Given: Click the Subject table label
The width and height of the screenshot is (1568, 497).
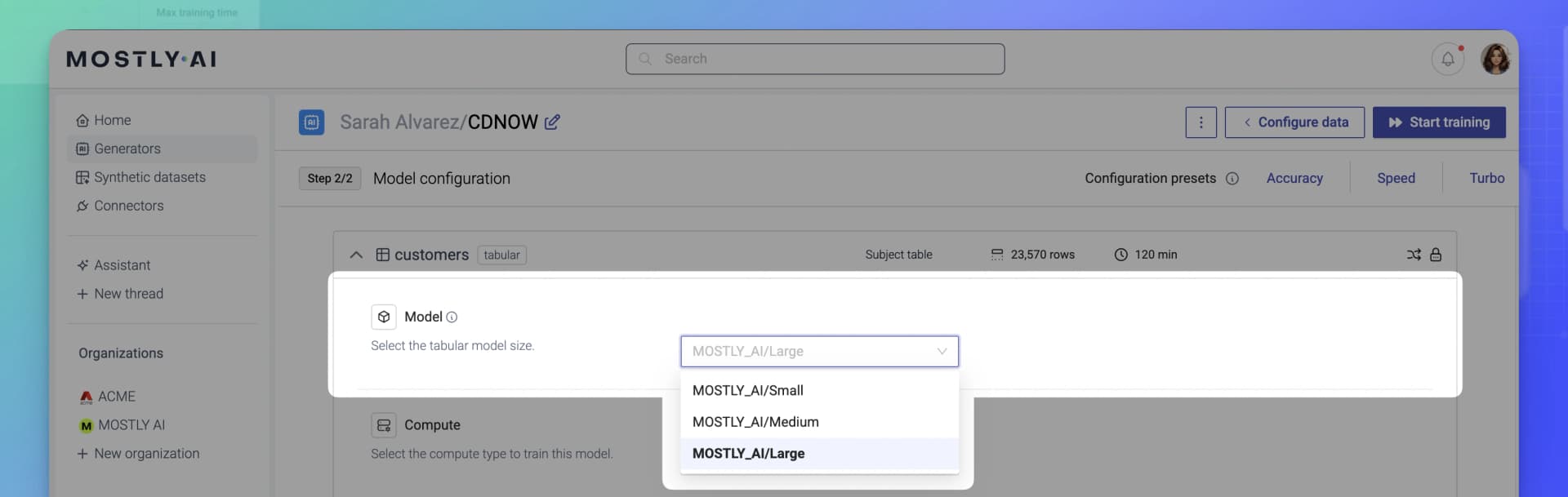Looking at the screenshot, I should (x=898, y=255).
